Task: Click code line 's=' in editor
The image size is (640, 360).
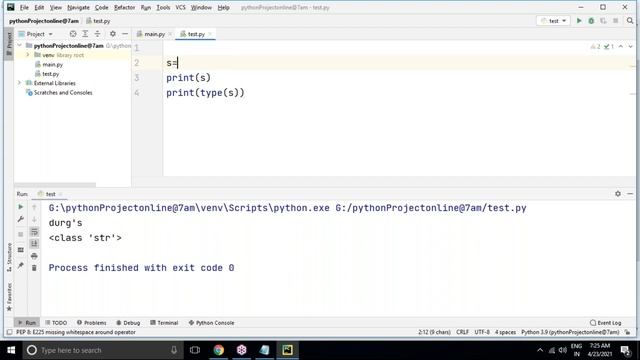Action: pyautogui.click(x=172, y=63)
